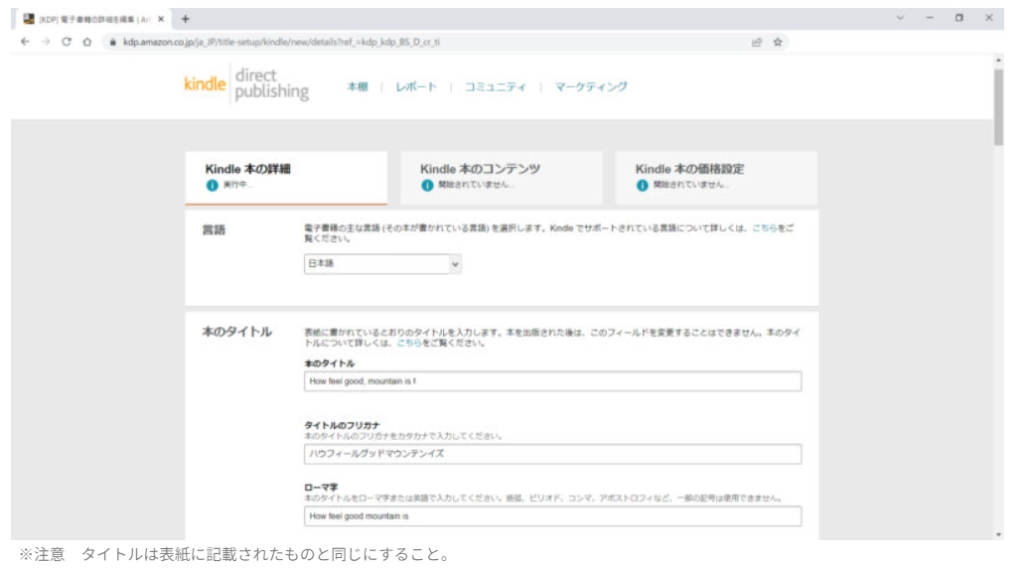Click the browser forward arrow
The width and height of the screenshot is (1024, 569).
pos(46,42)
